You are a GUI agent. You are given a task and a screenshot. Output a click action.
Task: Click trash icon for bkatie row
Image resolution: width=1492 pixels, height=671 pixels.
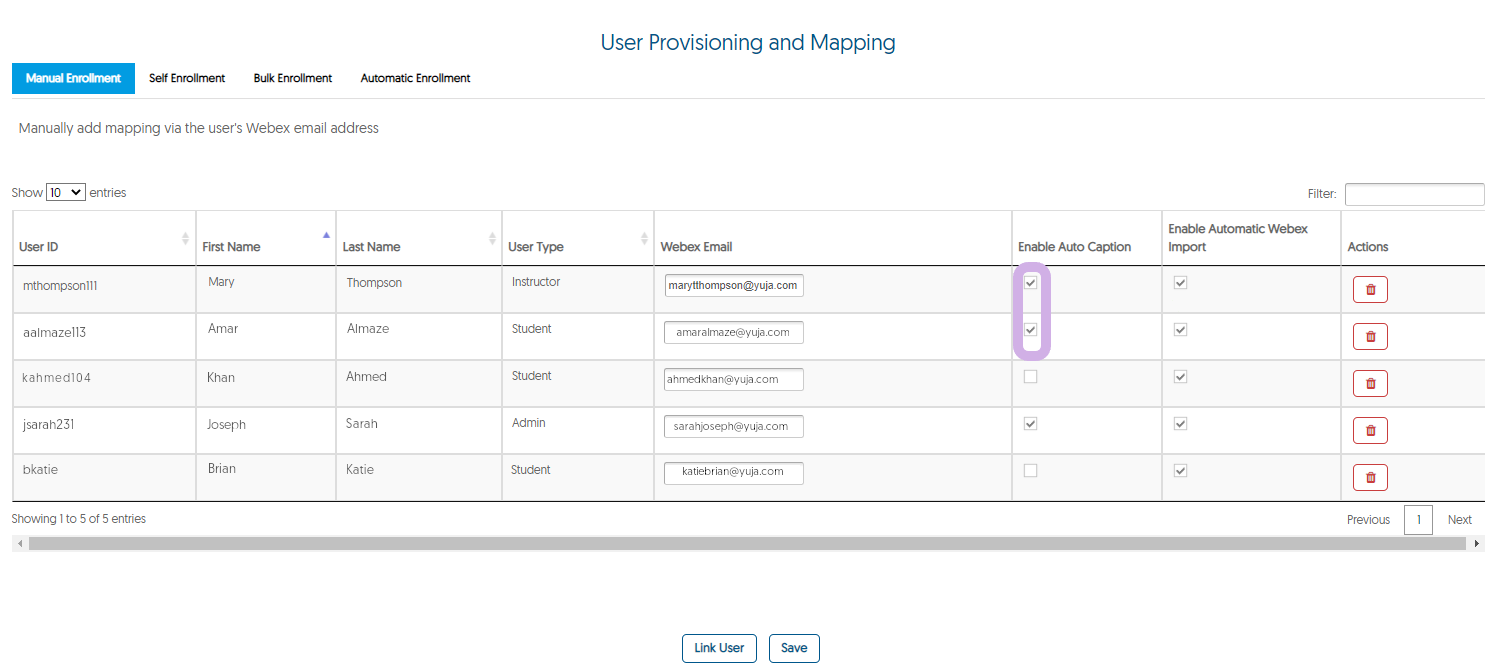(x=1369, y=478)
